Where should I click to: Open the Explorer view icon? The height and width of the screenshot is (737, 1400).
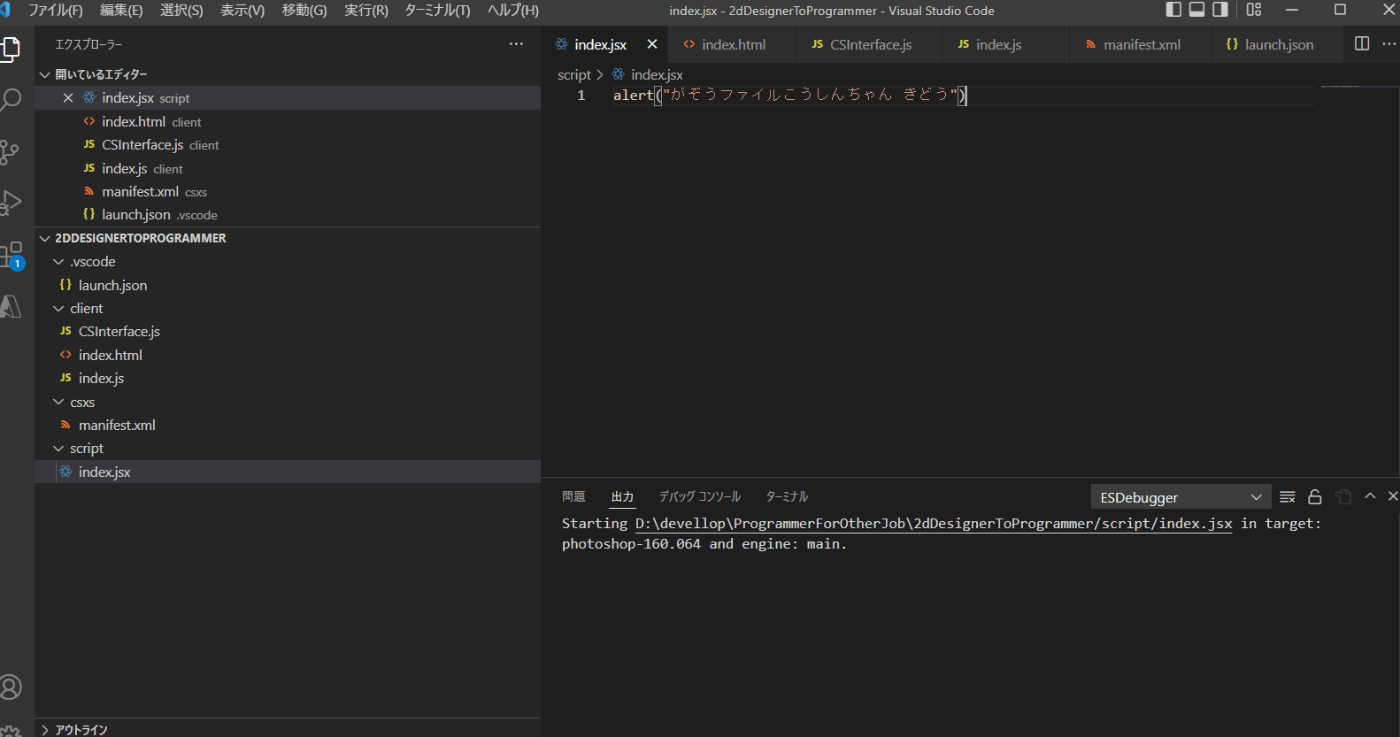click(10, 48)
